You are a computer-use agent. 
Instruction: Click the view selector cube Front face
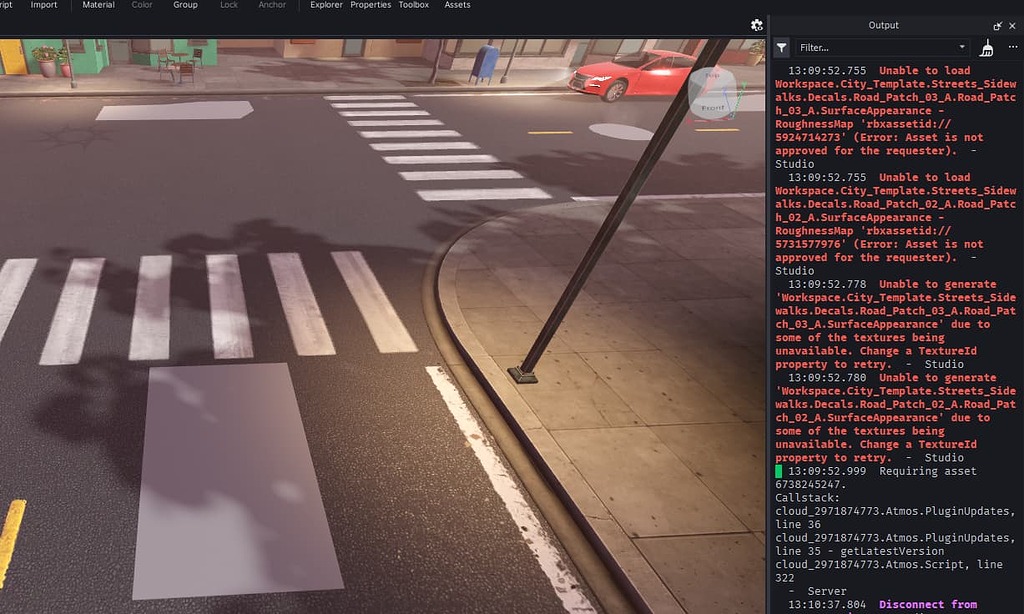712,107
